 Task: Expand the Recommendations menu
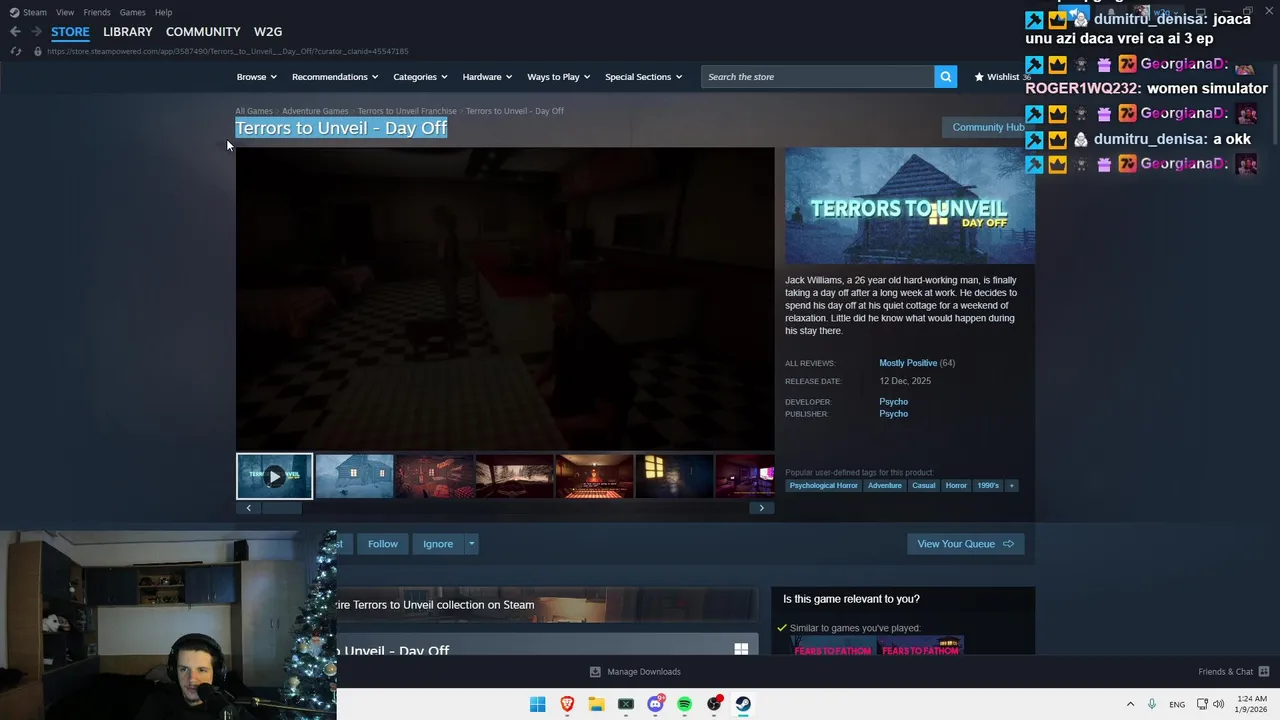pyautogui.click(x=335, y=77)
